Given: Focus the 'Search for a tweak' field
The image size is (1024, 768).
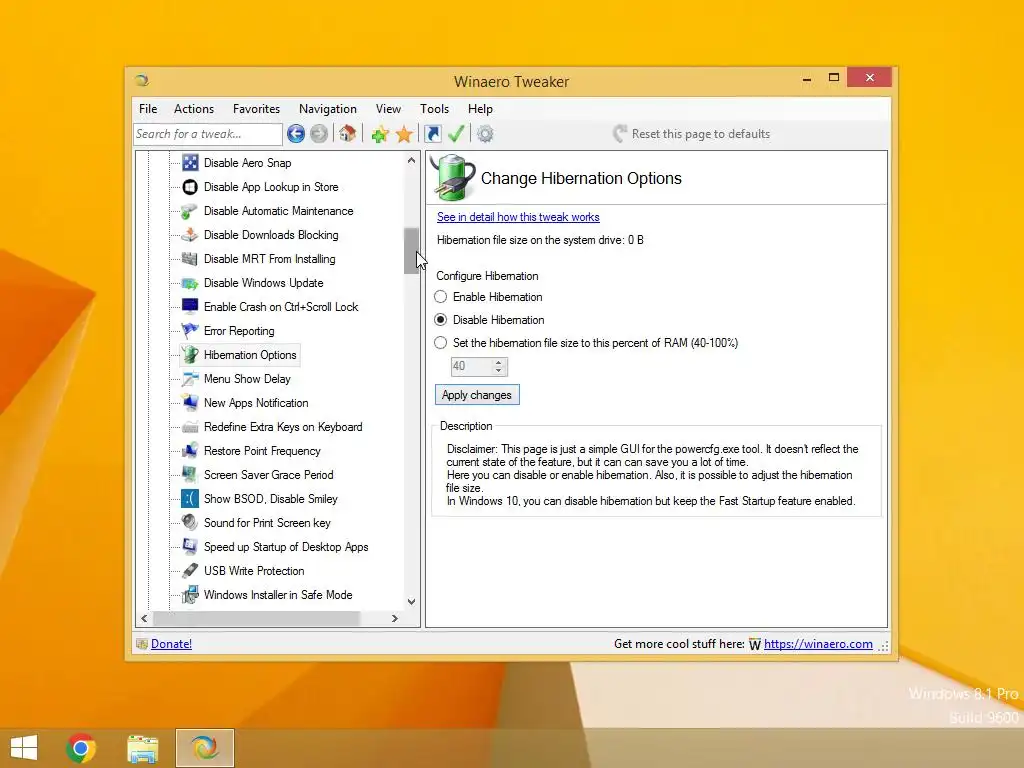Looking at the screenshot, I should [208, 134].
